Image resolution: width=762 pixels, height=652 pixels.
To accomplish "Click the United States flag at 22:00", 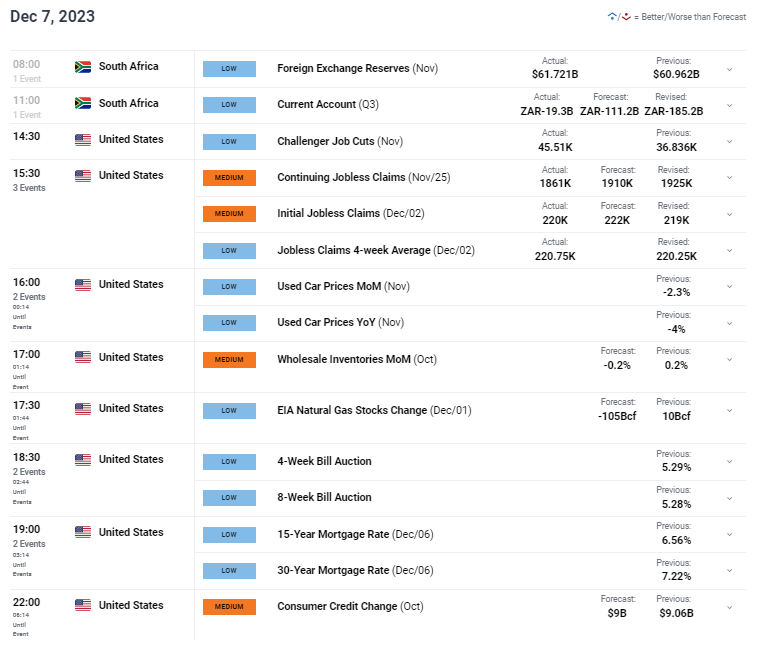I will pyautogui.click(x=83, y=605).
